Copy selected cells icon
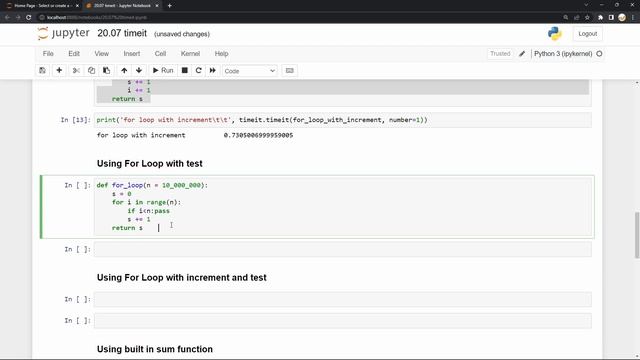The width and height of the screenshot is (640, 360). (91, 71)
